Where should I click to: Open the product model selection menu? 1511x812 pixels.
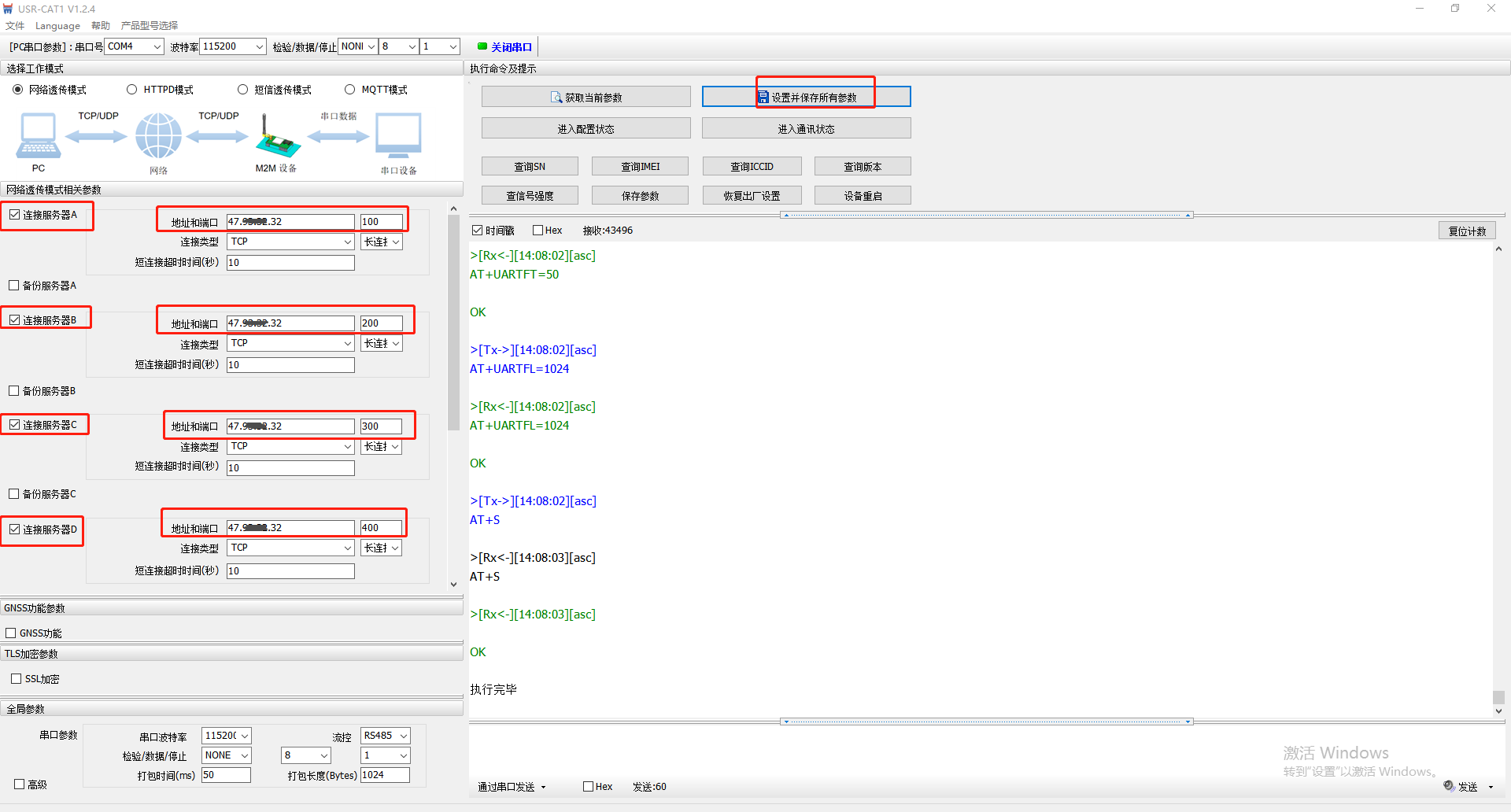[x=150, y=26]
